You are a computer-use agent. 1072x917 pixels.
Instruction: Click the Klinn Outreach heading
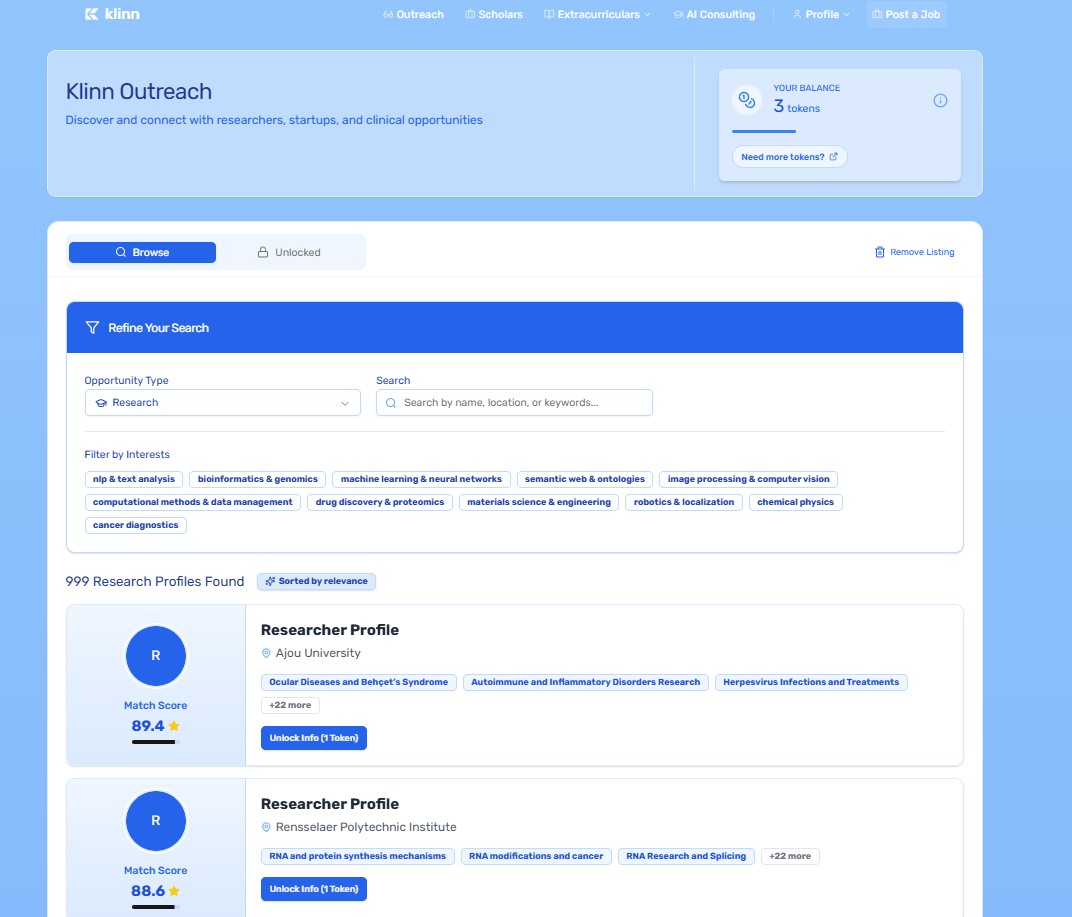click(x=139, y=92)
